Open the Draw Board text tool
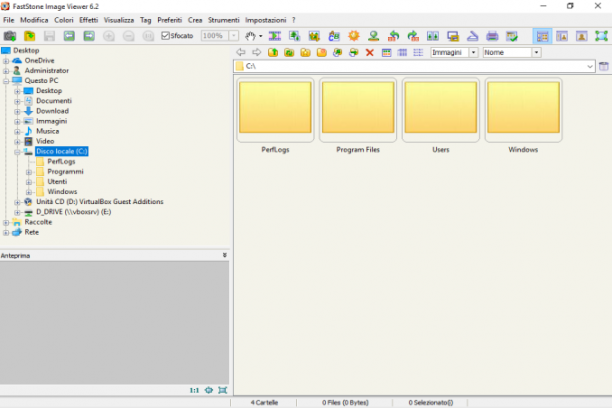This screenshot has width=612, height=408. point(334,36)
